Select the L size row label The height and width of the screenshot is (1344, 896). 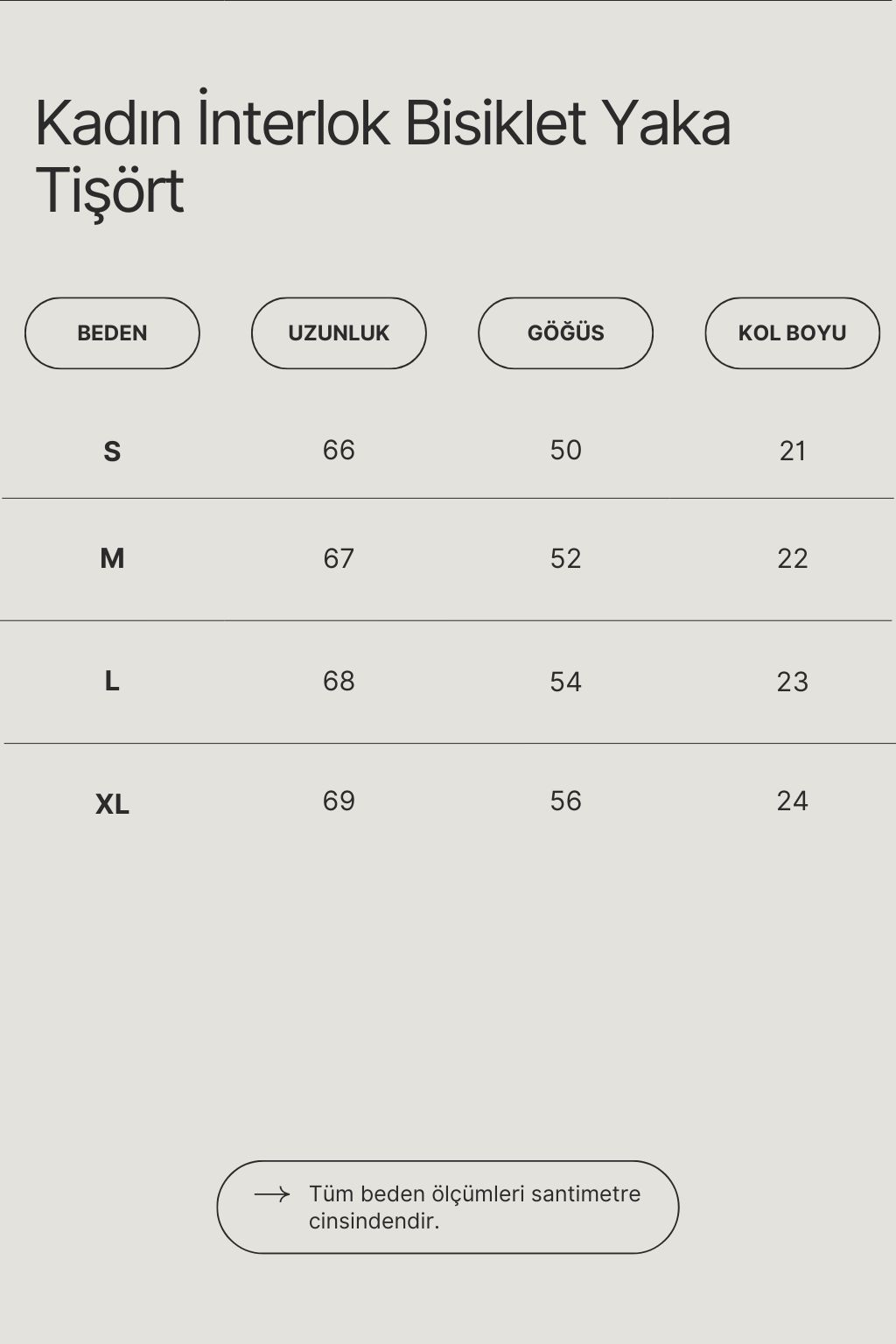tap(112, 681)
